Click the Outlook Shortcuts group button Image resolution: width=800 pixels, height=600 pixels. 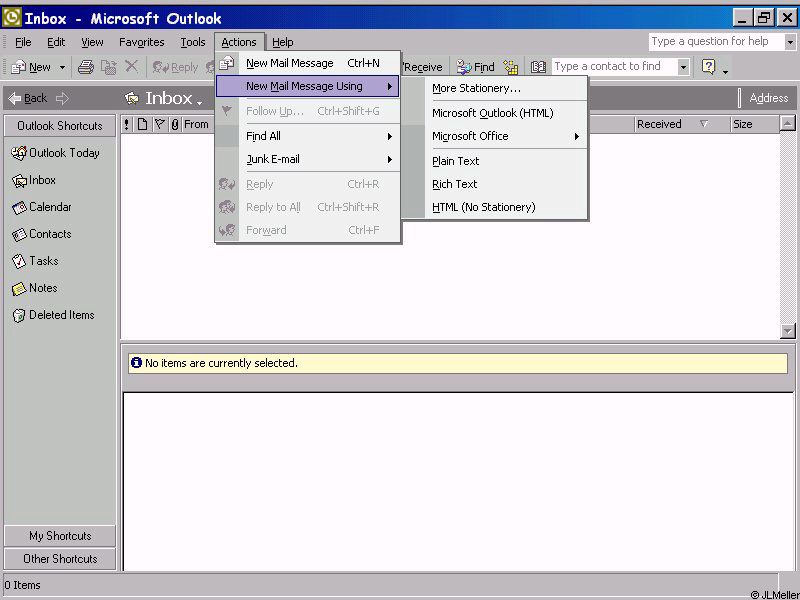tap(60, 126)
